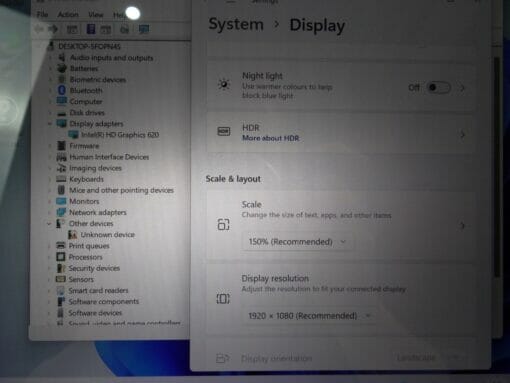Select Intel(R) HD Graphics 620 device

click(x=120, y=135)
